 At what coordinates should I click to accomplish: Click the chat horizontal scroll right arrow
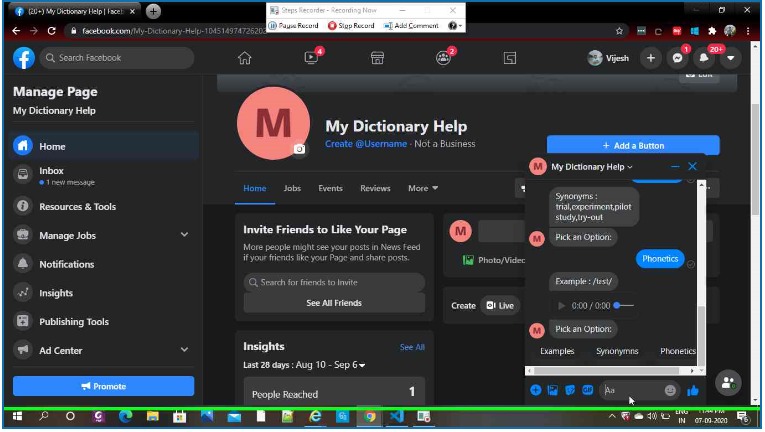(692, 371)
